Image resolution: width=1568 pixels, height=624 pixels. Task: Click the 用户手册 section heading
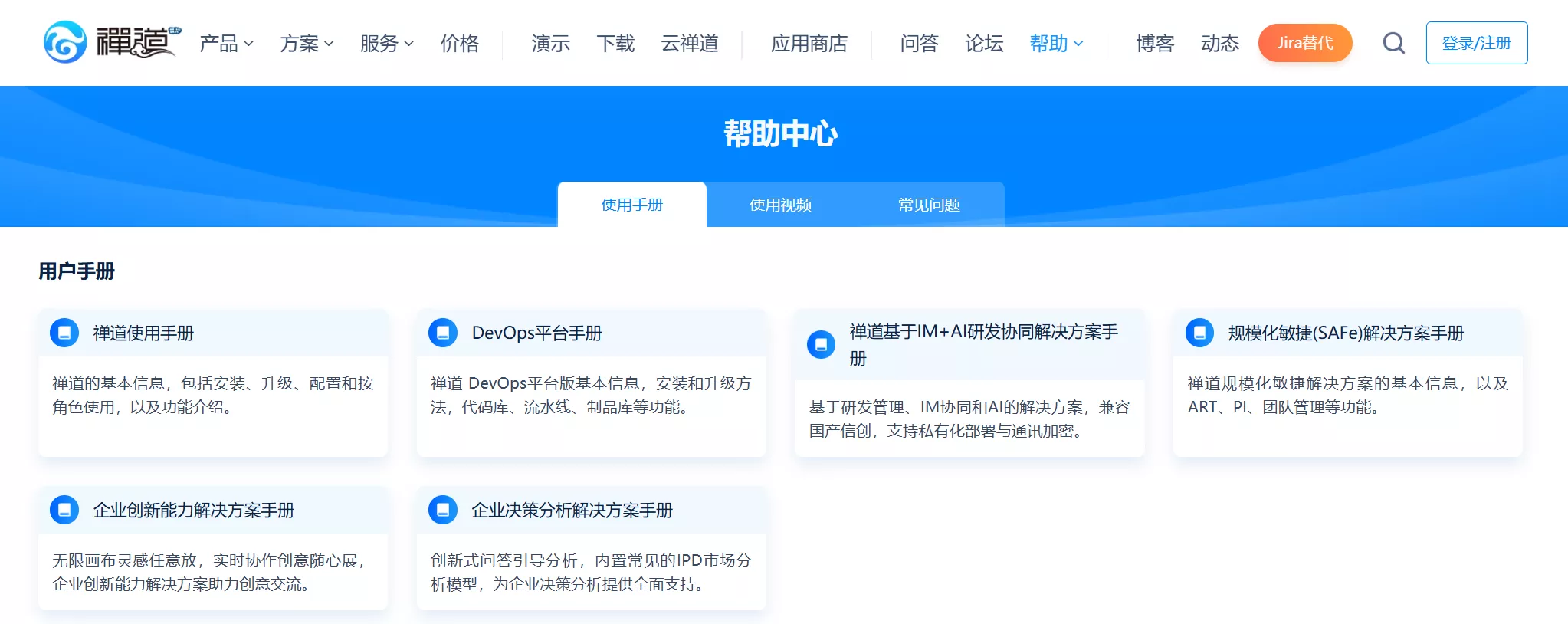pos(77,271)
